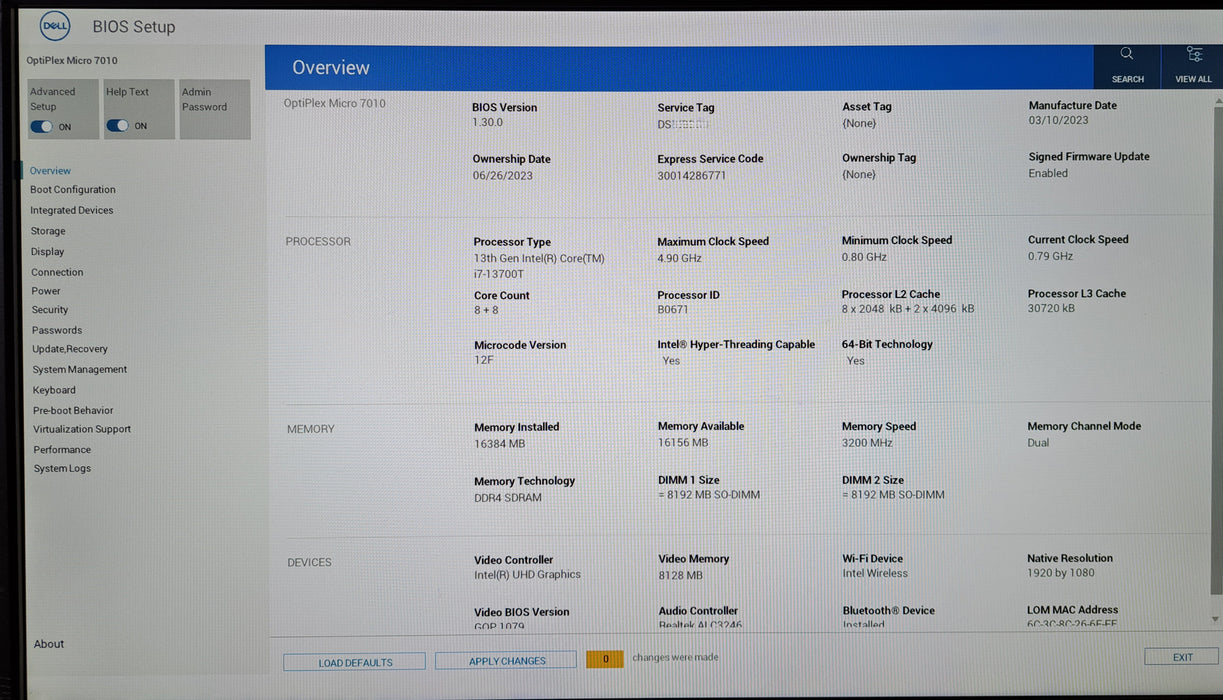The width and height of the screenshot is (1223, 700).
Task: Open Passwords section
Action: [x=57, y=330]
